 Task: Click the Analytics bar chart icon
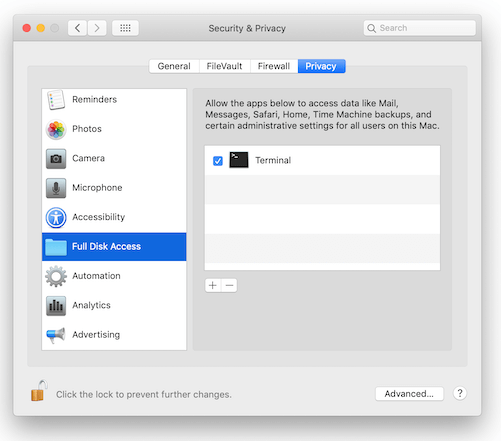pos(56,306)
